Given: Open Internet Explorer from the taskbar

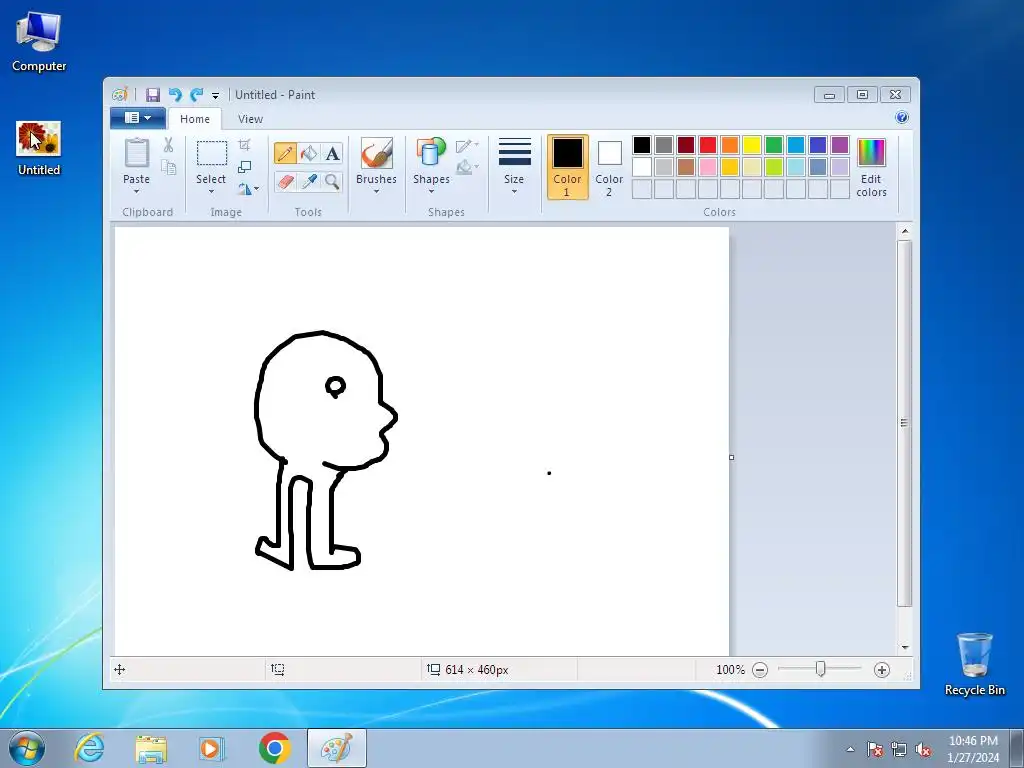Looking at the screenshot, I should [x=89, y=748].
